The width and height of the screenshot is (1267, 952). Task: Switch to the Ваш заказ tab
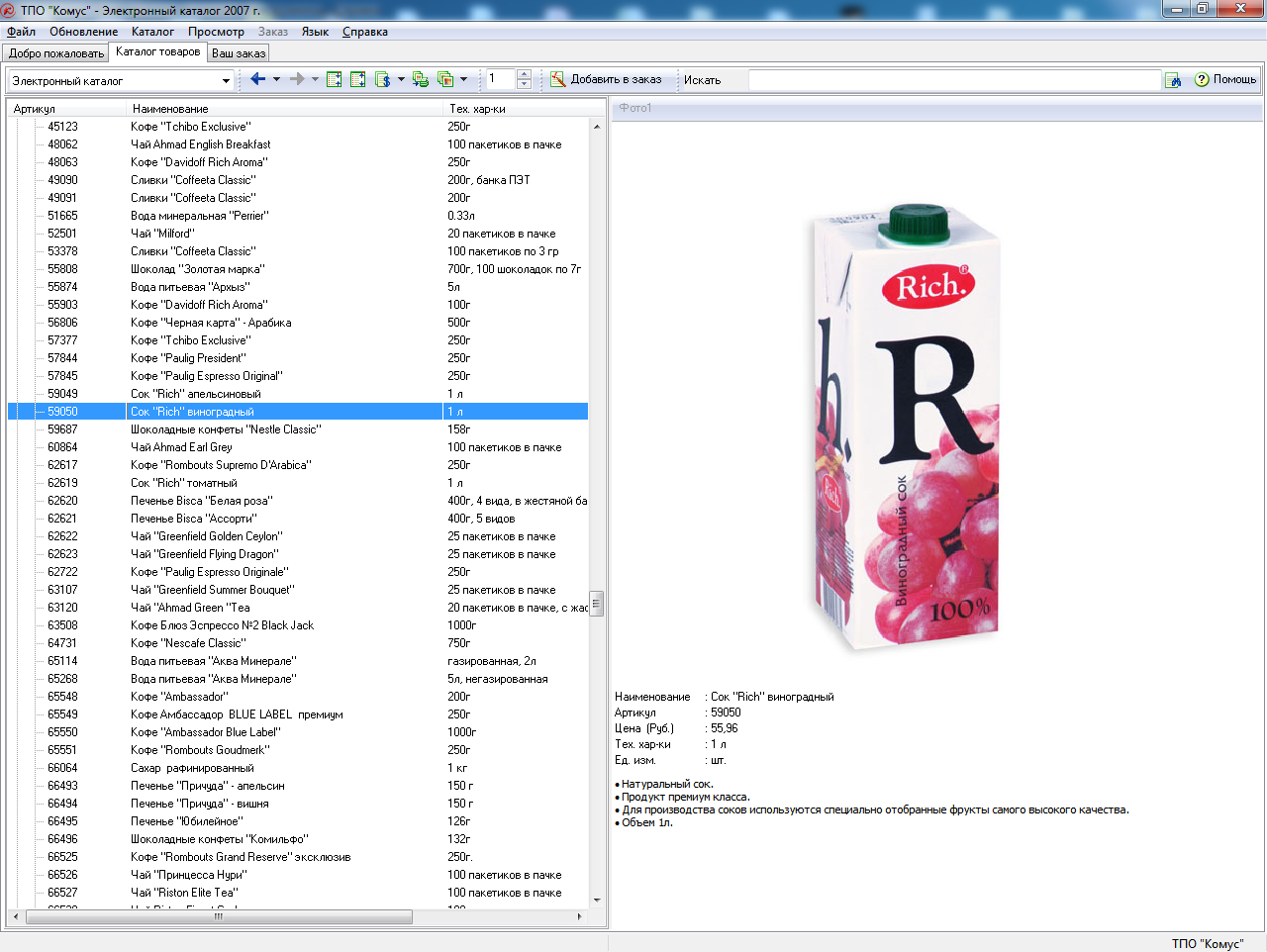point(239,53)
